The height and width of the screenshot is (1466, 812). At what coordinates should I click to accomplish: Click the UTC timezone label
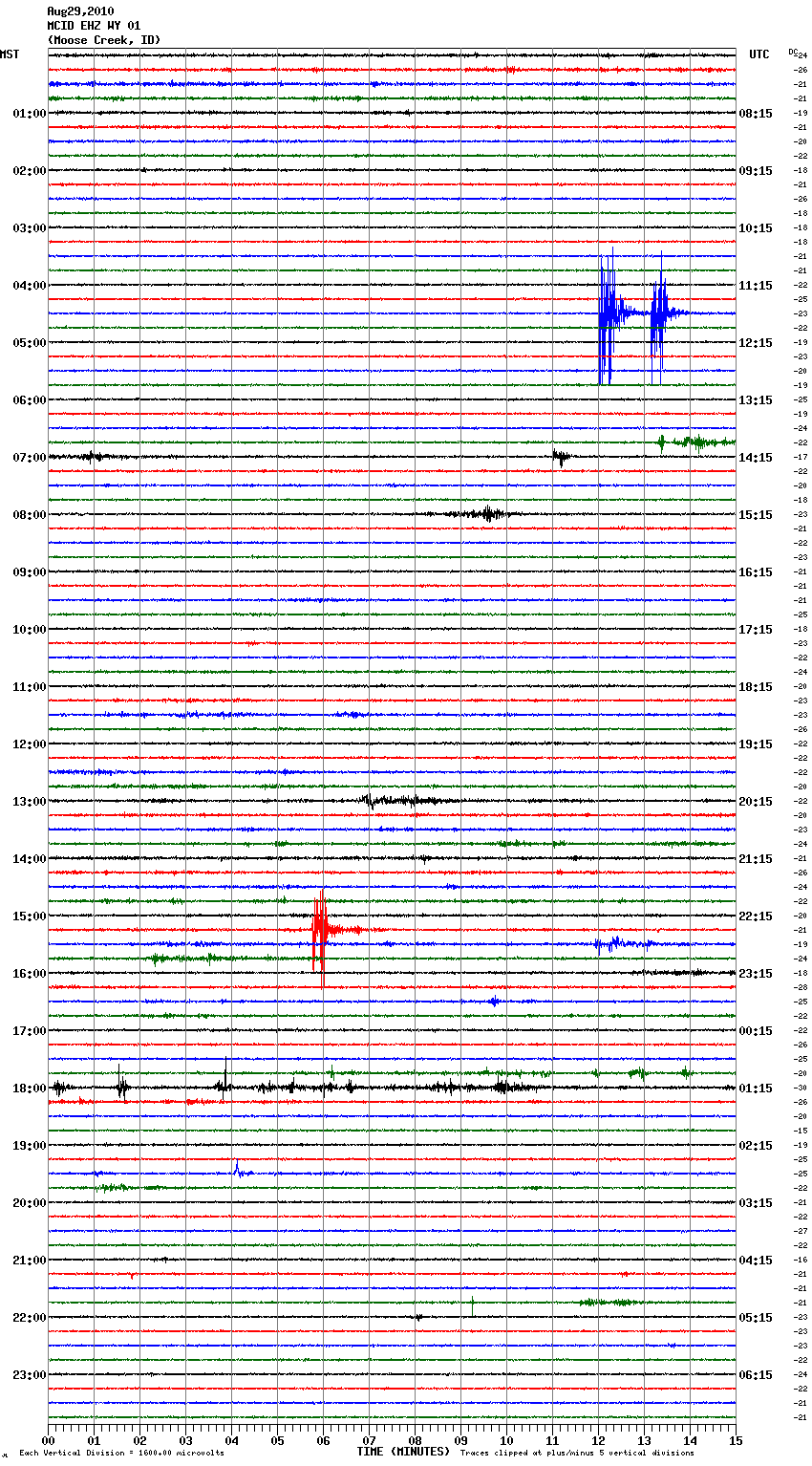pyautogui.click(x=759, y=54)
